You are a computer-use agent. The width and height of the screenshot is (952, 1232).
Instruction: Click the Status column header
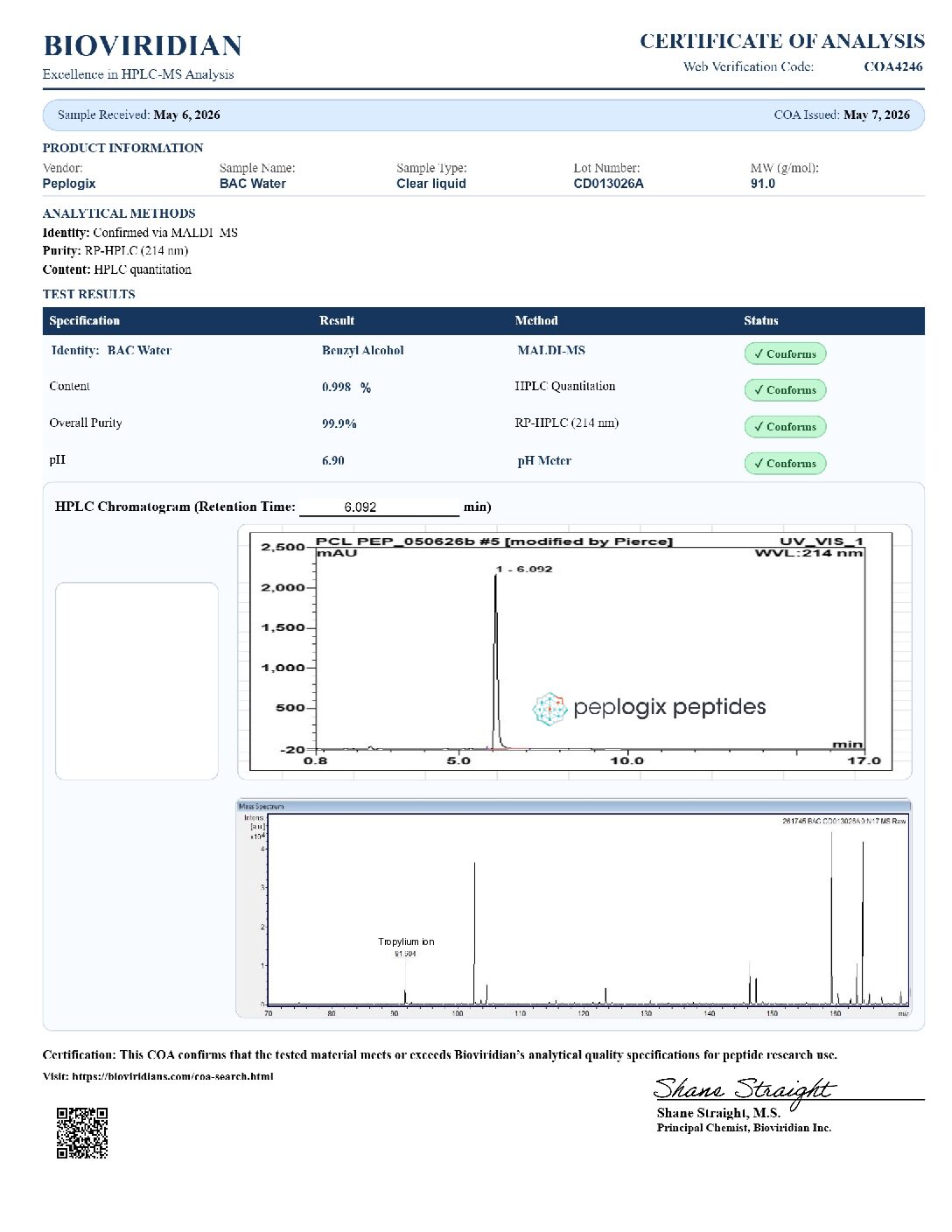[x=761, y=321]
